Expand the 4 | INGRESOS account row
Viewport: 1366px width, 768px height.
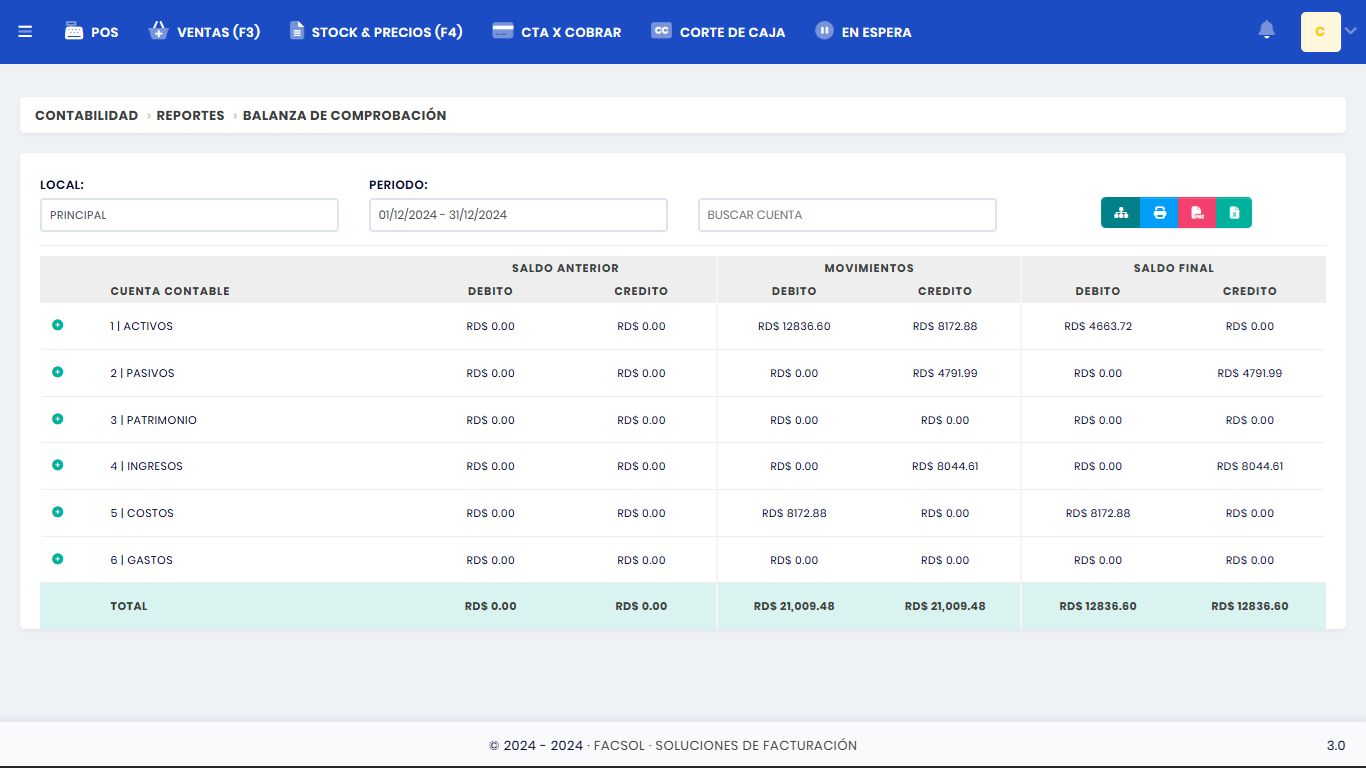(57, 465)
